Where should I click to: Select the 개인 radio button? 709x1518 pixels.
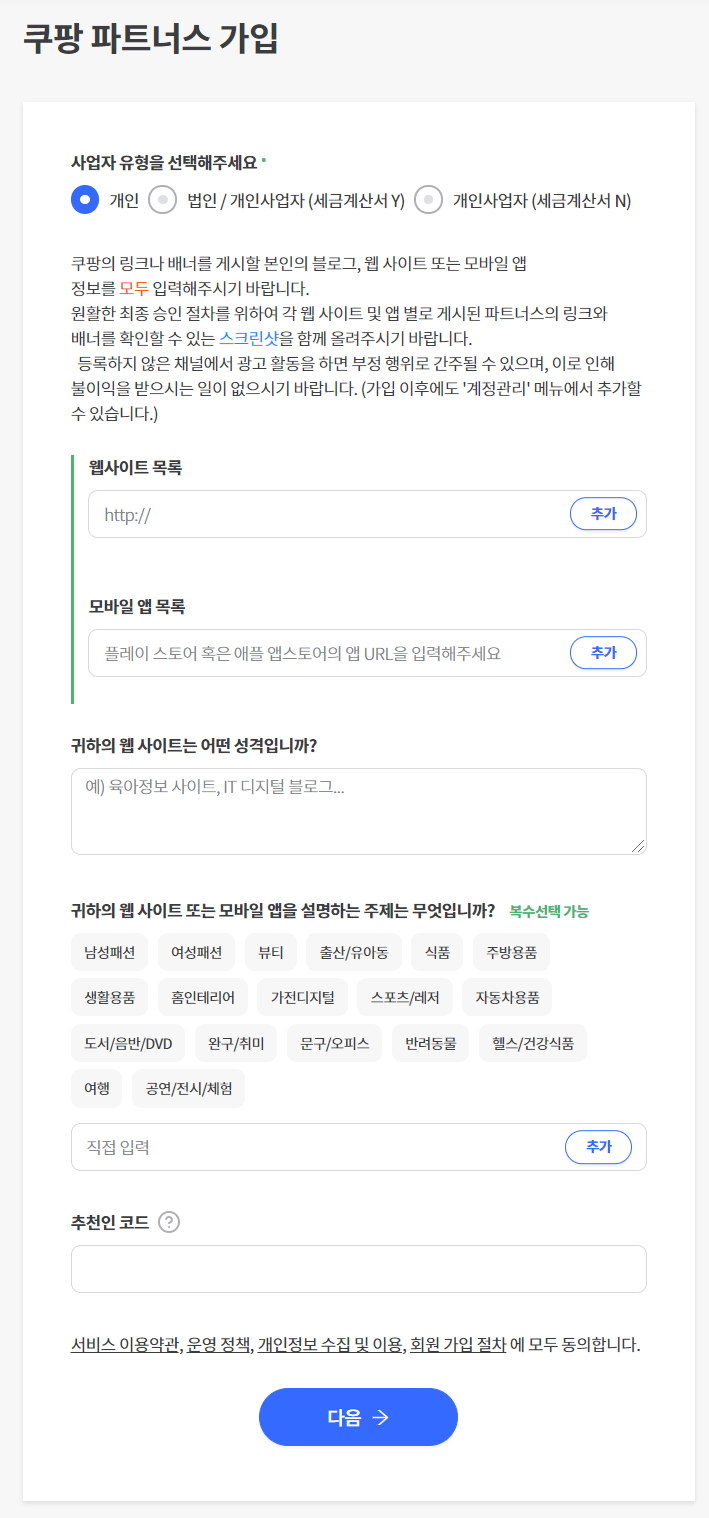pyautogui.click(x=85, y=200)
